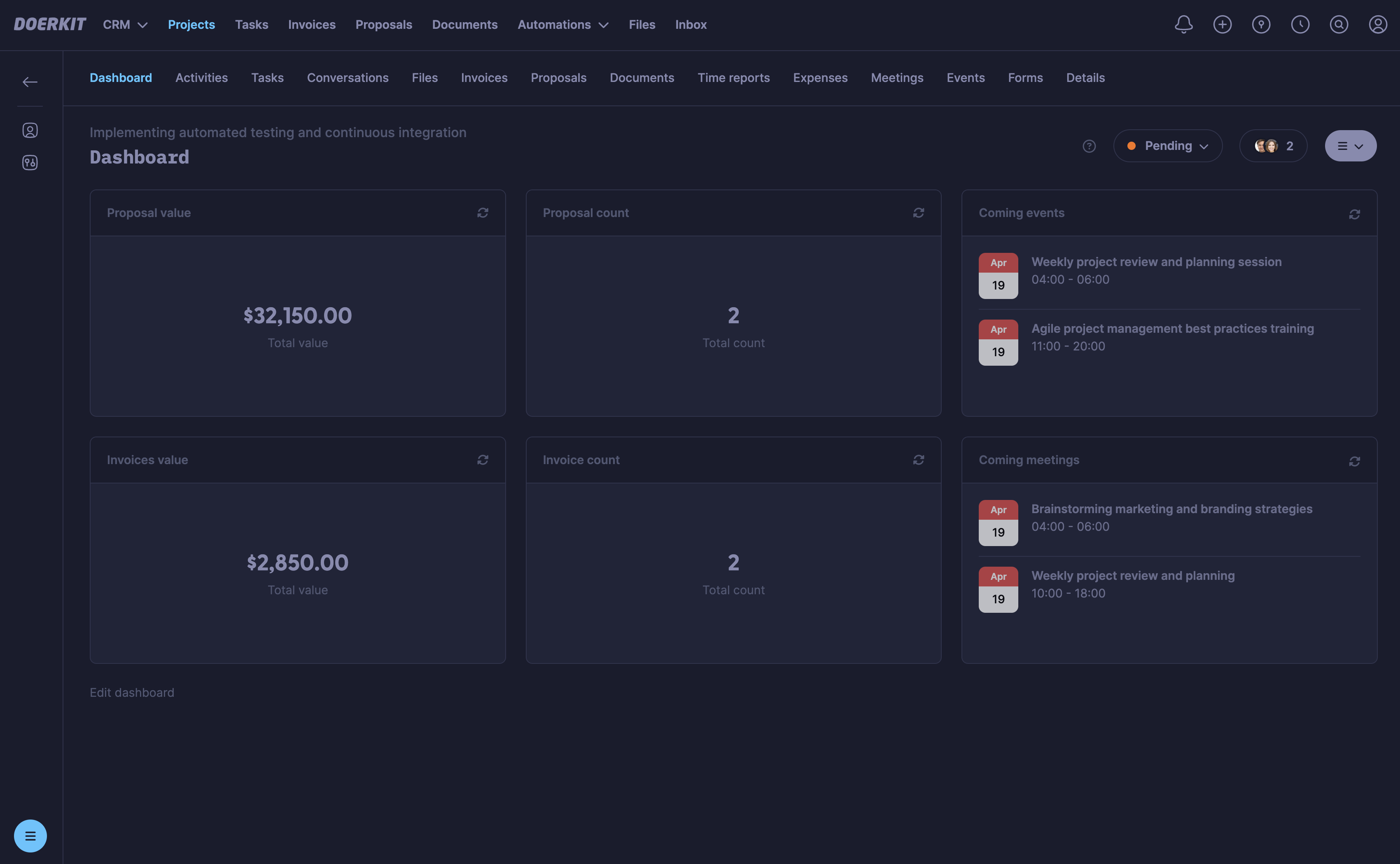1400x864 pixels.
Task: Switch to the Time reports tab
Action: tap(733, 78)
